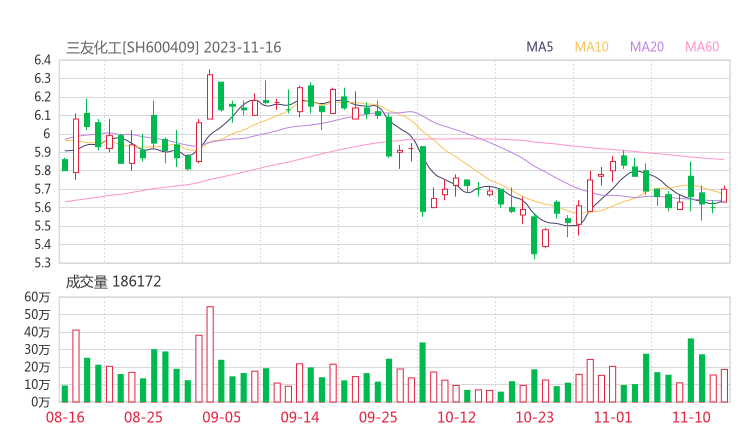Click the 5.8 price axis label
The image size is (740, 440).
click(42, 170)
